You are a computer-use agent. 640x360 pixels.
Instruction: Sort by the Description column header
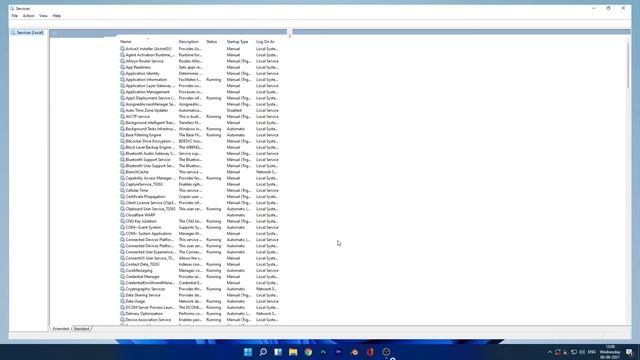point(189,42)
